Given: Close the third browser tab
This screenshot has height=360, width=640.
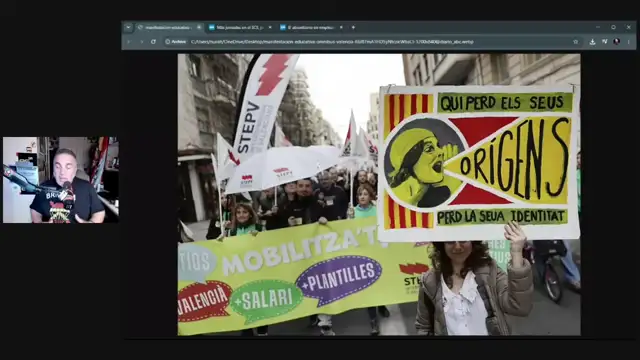Looking at the screenshot, I should [341, 27].
